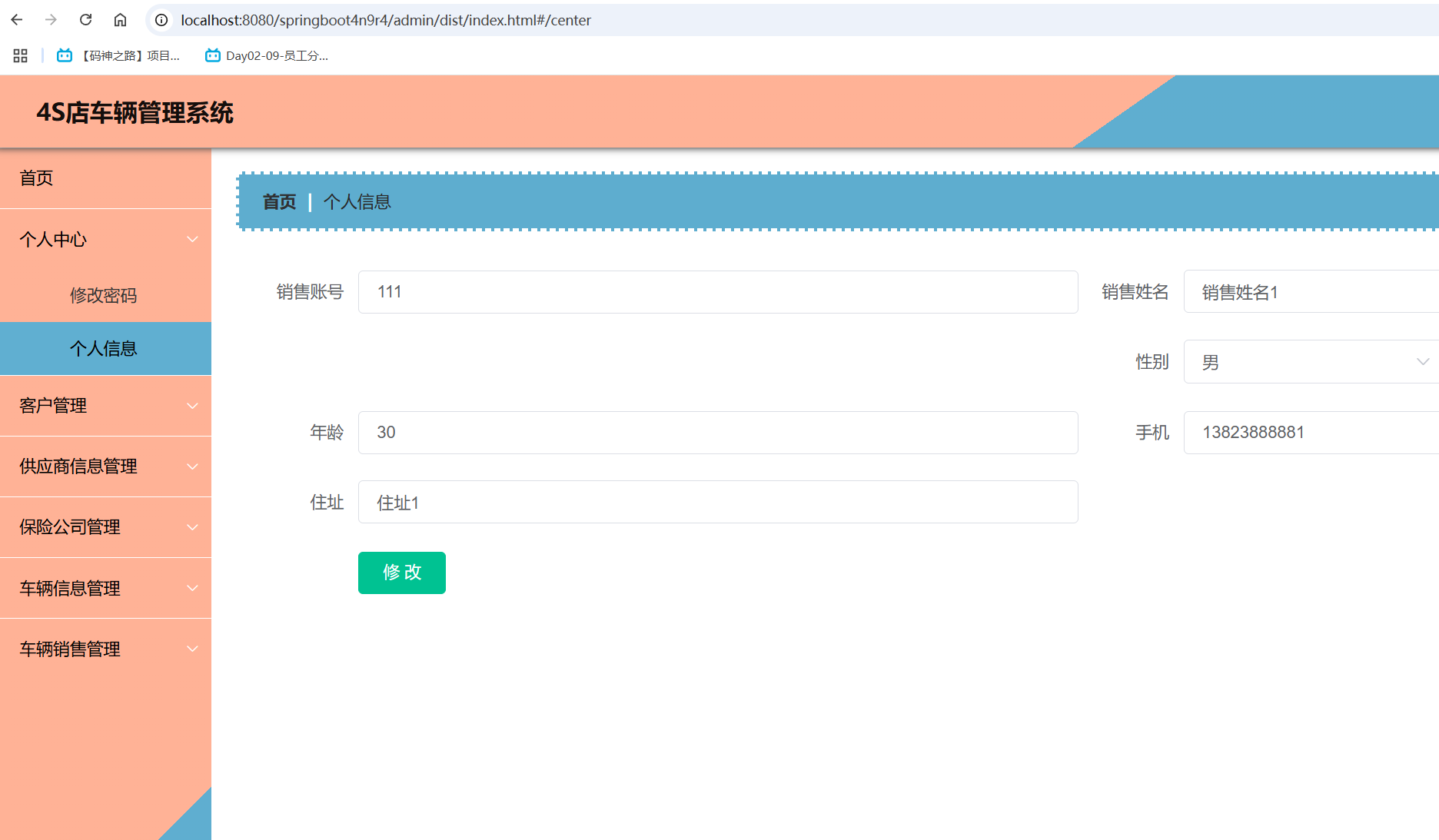This screenshot has height=840, width=1439.
Task: Select 个人信息 in the sidebar
Action: (103, 348)
